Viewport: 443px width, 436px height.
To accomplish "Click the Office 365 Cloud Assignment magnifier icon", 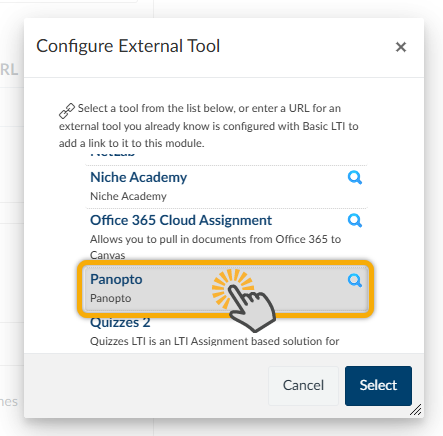I will pyautogui.click(x=355, y=220).
